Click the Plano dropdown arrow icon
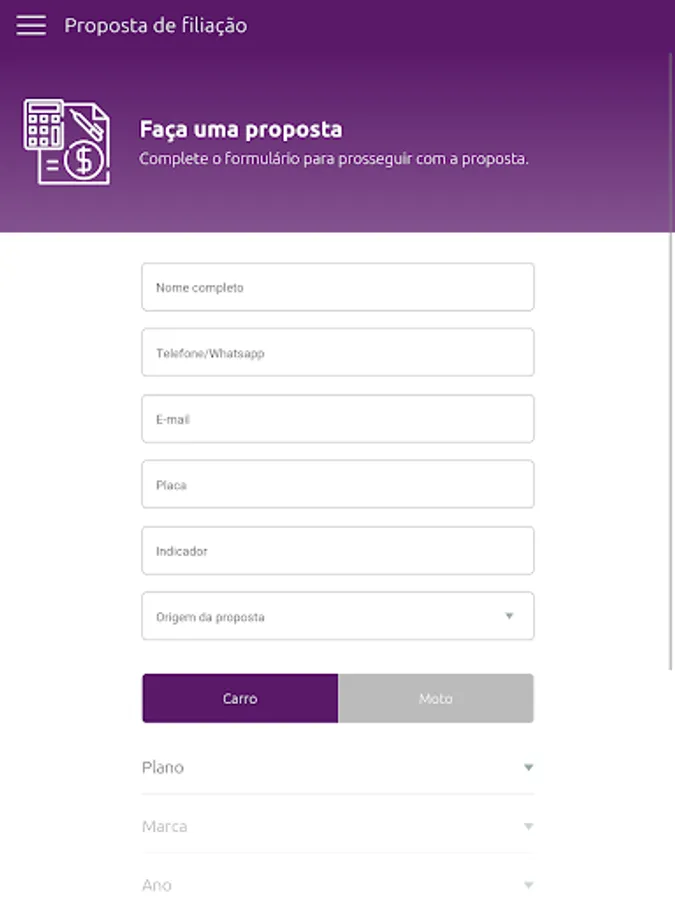Screen dimensions: 675x900 pyautogui.click(x=528, y=768)
